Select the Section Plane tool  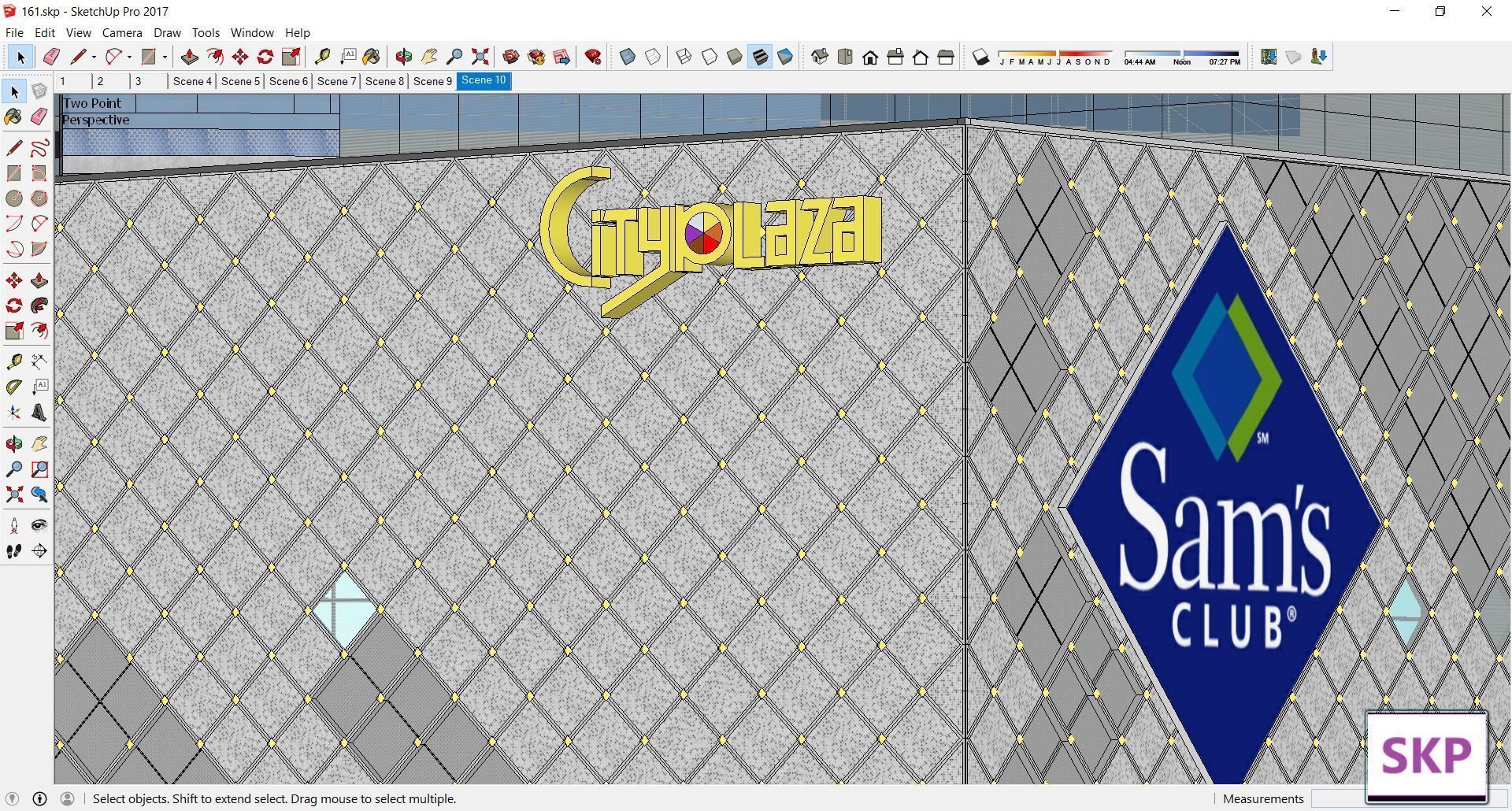(x=39, y=551)
